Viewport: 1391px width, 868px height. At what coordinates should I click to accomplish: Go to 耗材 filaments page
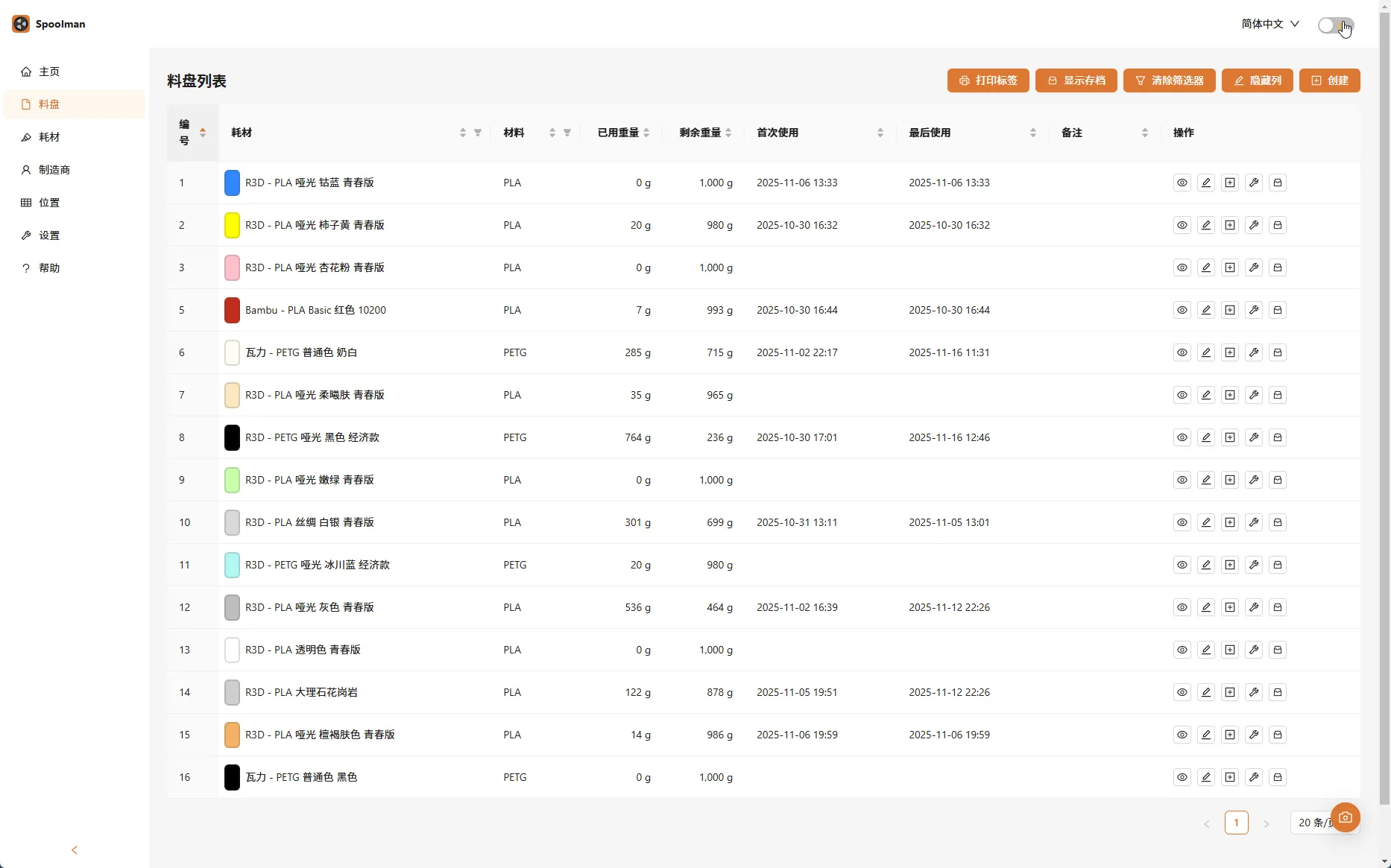(x=74, y=137)
